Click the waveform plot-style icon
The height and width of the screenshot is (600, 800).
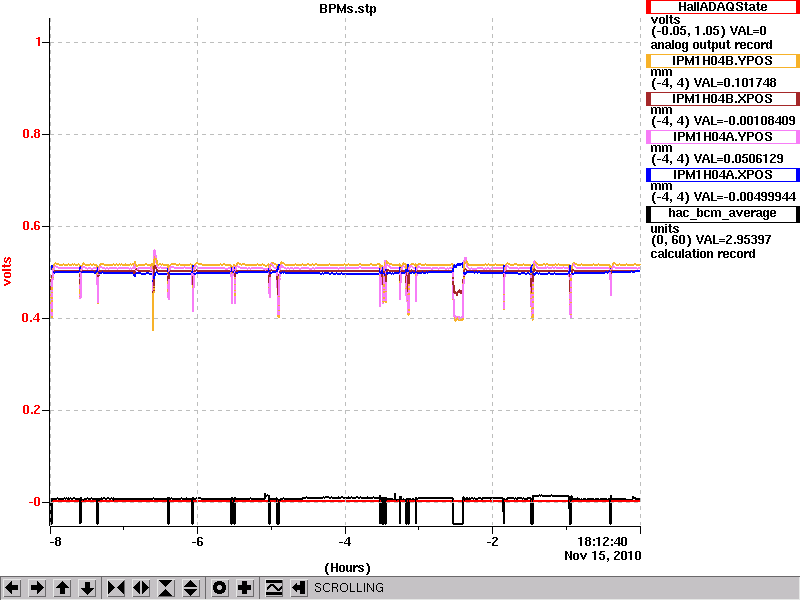pos(274,588)
